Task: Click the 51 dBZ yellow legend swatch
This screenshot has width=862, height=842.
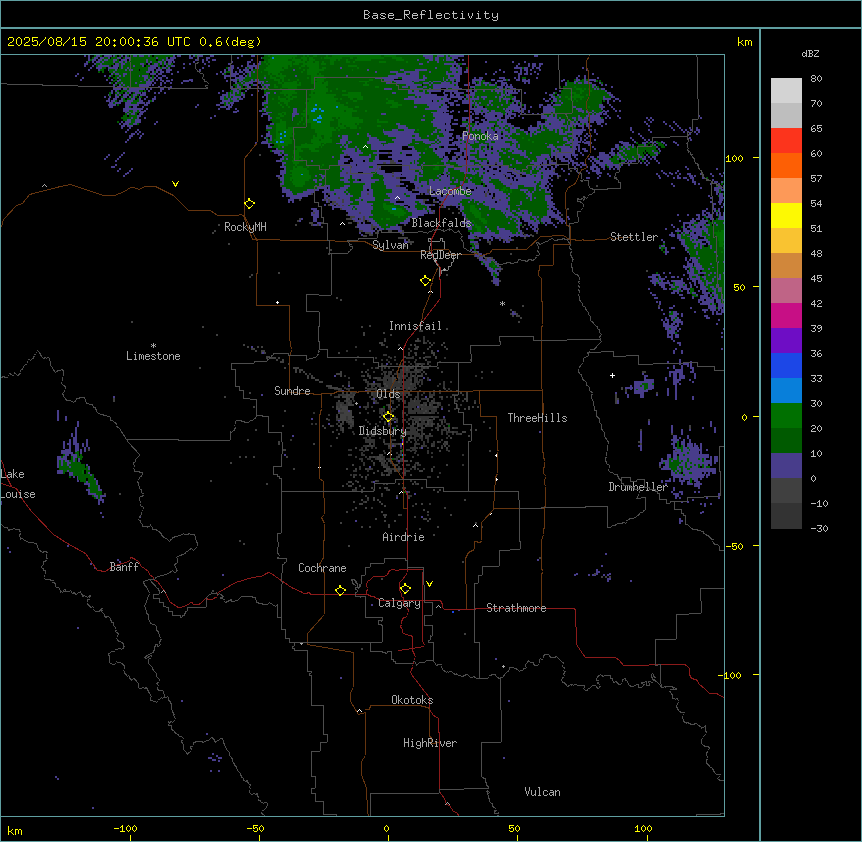Action: tap(786, 215)
